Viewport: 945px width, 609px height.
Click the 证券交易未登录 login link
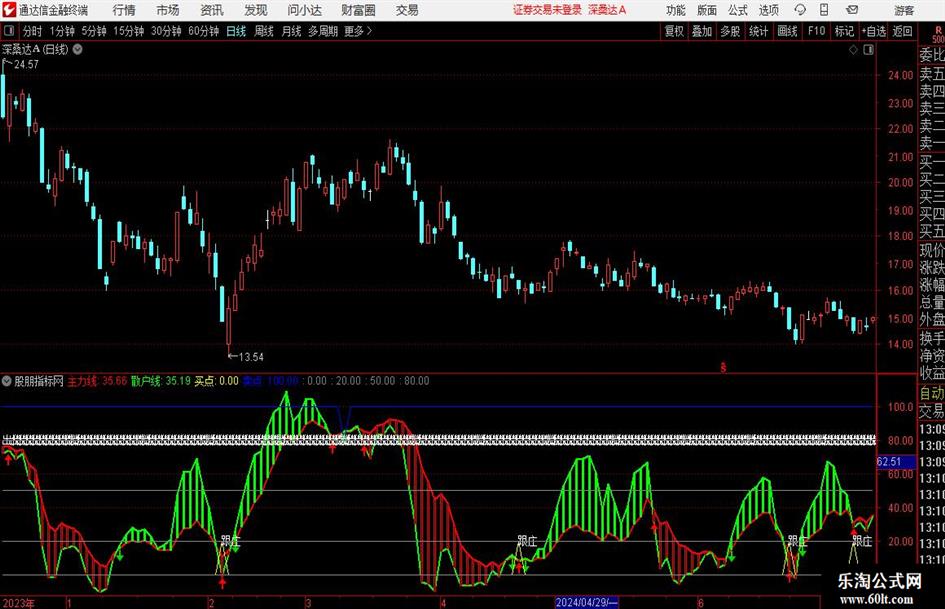pyautogui.click(x=545, y=10)
